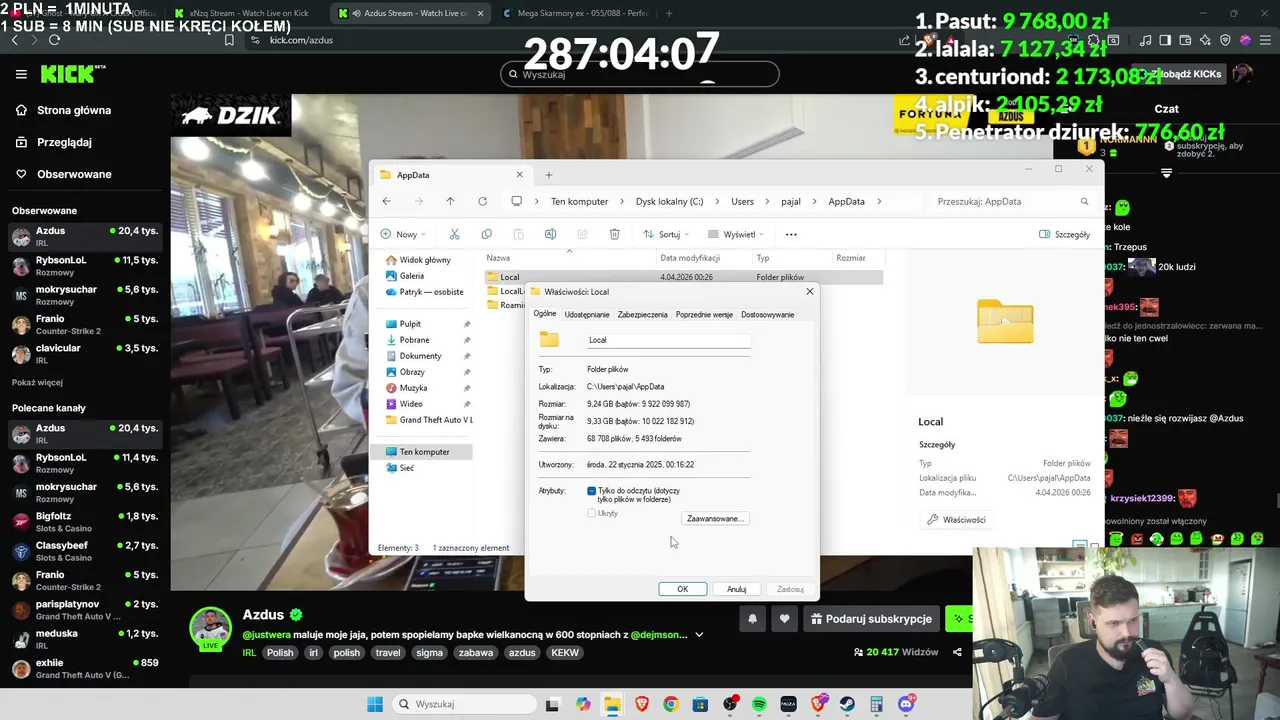The image size is (1280, 720).
Task: Click the Copilot icon in the taskbar
Action: (x=583, y=704)
